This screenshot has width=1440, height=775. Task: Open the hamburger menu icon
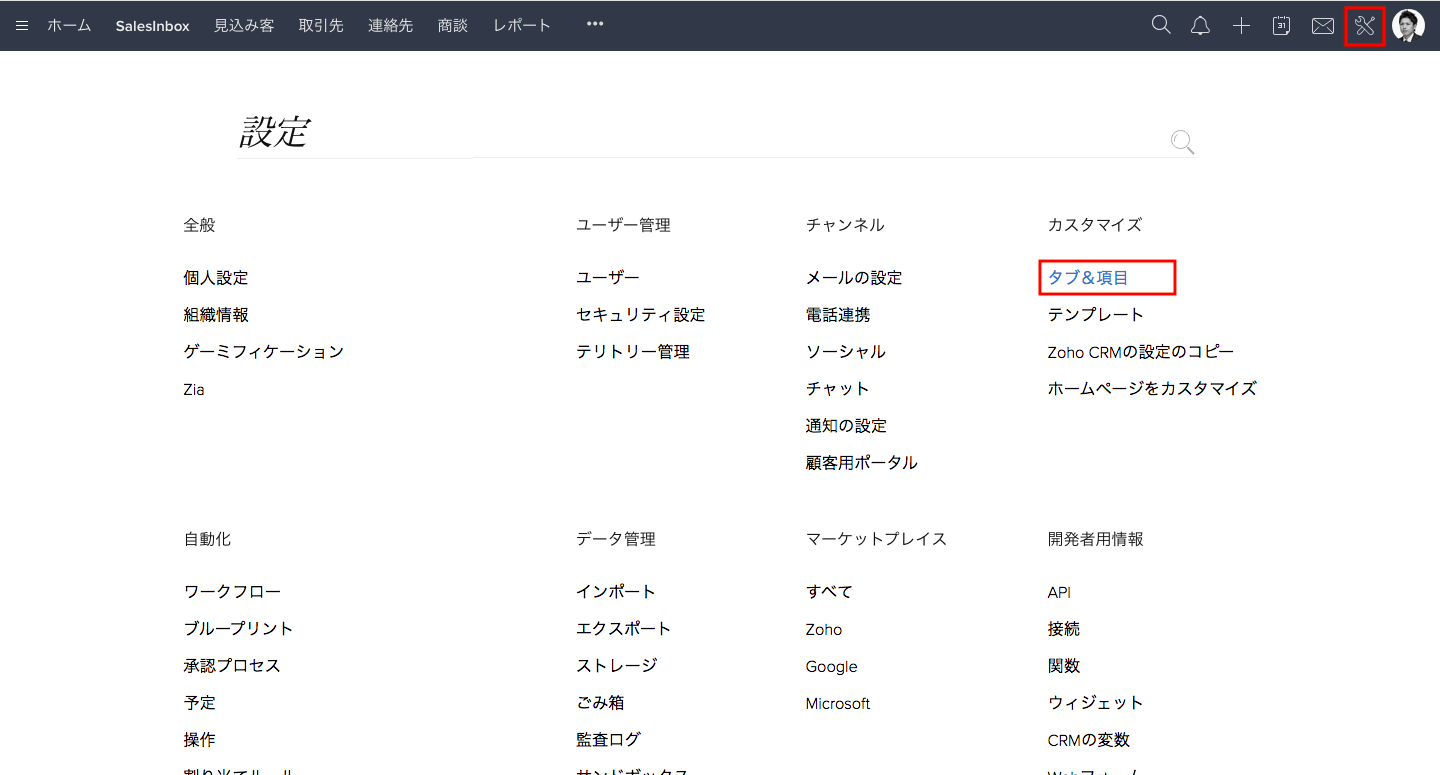[x=22, y=26]
